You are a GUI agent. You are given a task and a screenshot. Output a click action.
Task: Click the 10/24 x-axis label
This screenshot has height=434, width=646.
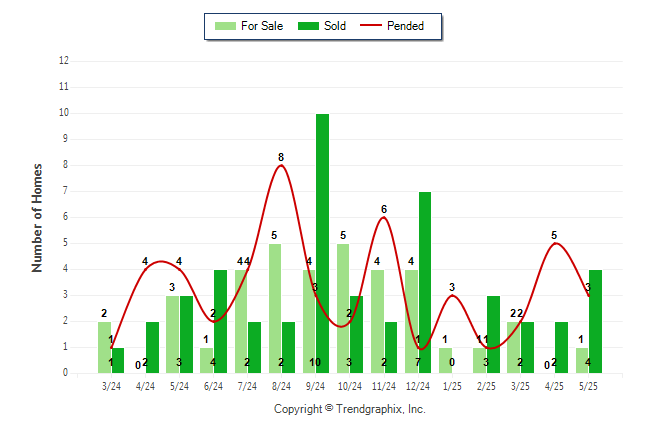pos(349,386)
